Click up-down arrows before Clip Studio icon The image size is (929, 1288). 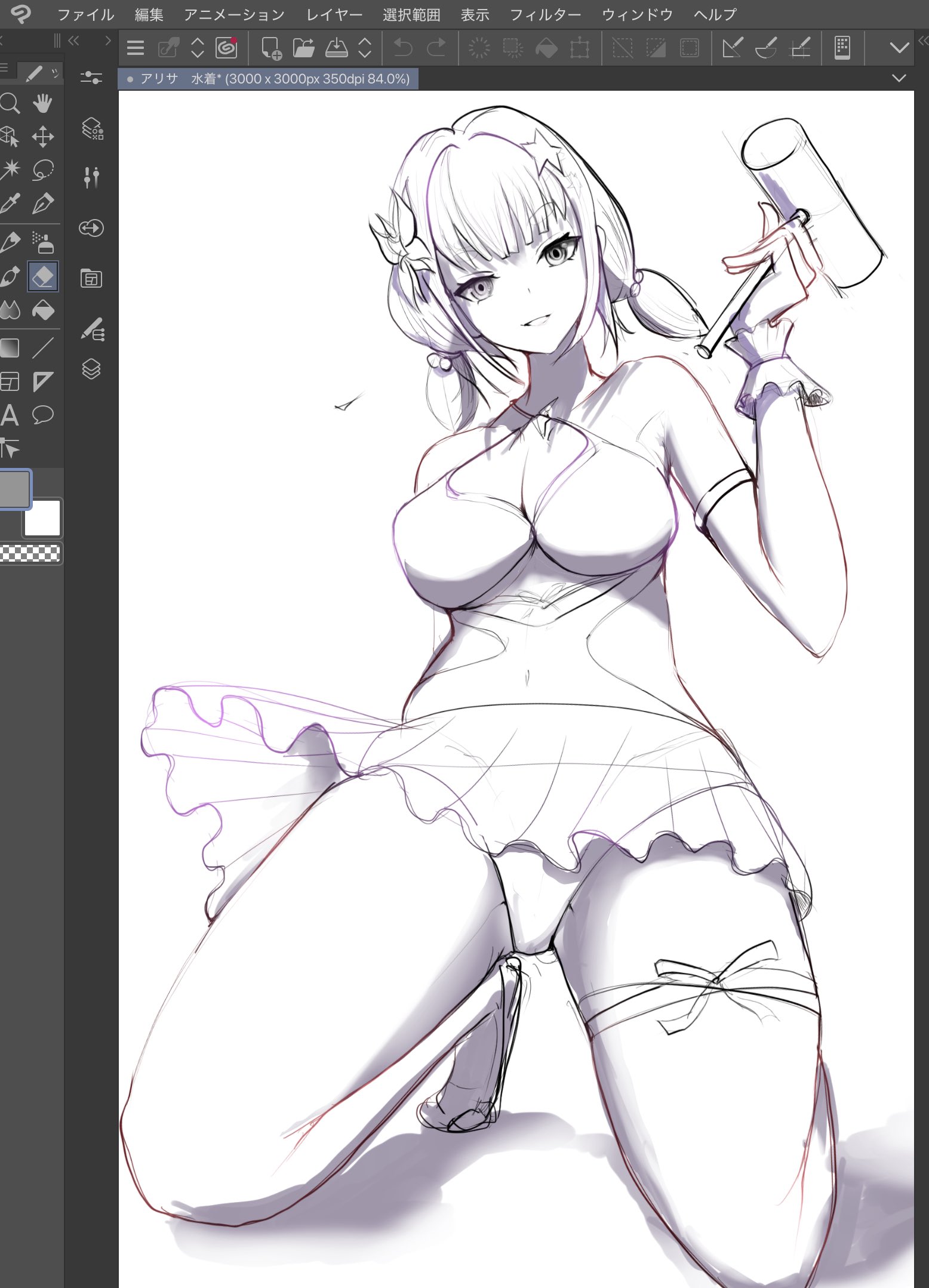197,48
